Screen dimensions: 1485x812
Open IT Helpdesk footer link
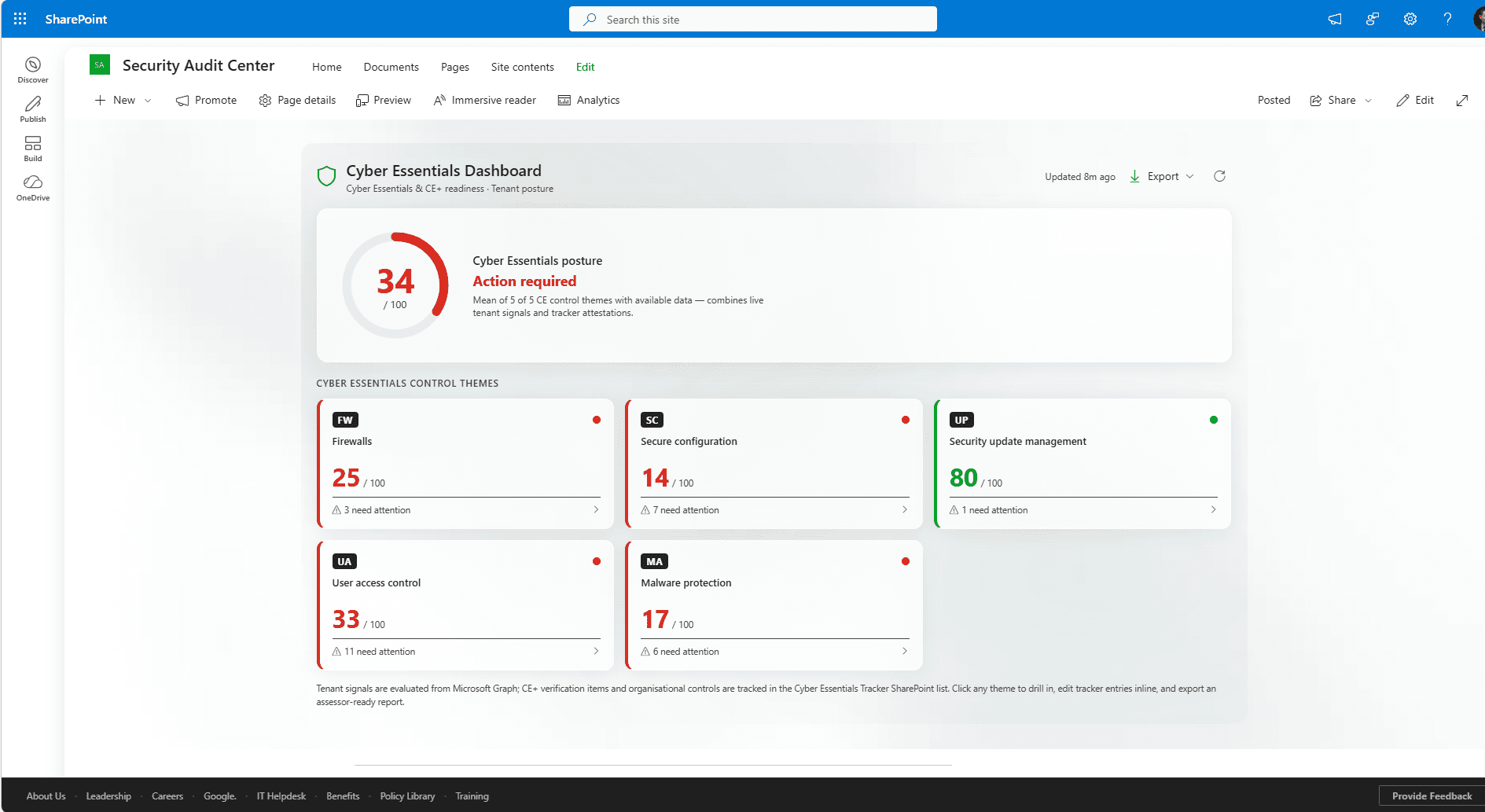(x=281, y=795)
